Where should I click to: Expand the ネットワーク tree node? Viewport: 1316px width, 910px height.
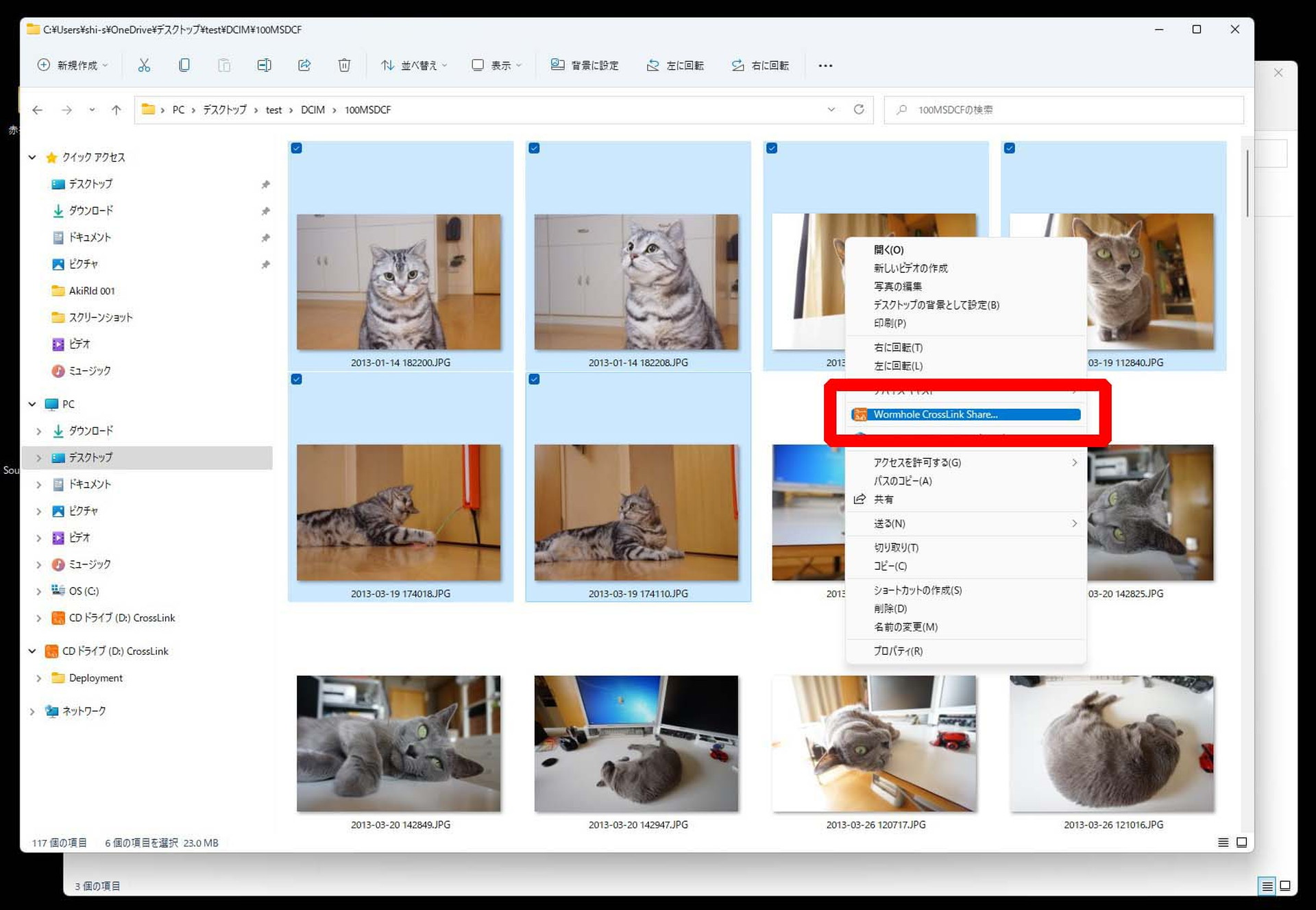(x=32, y=711)
